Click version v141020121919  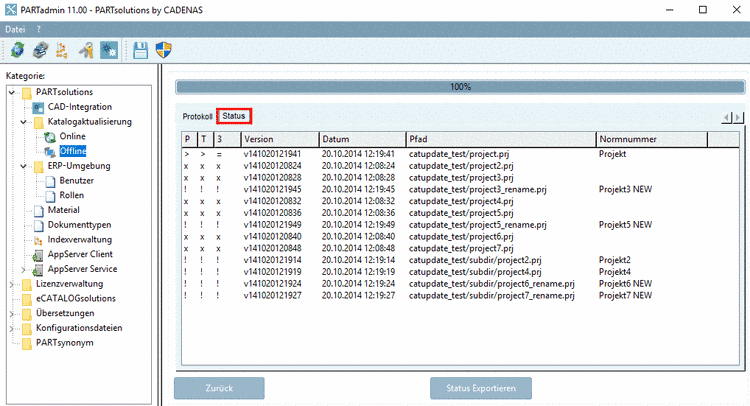point(272,272)
